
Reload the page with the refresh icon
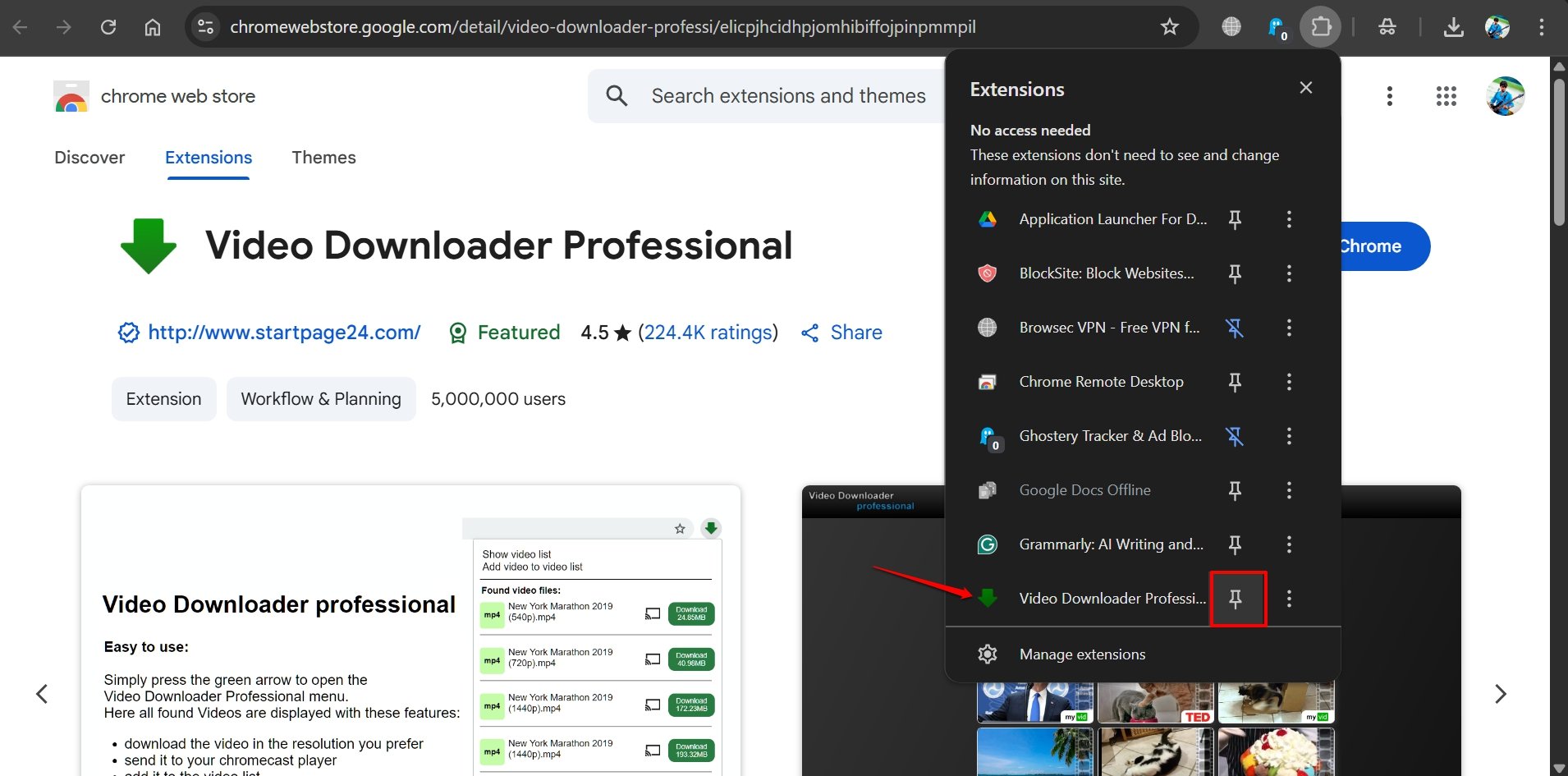[x=108, y=27]
